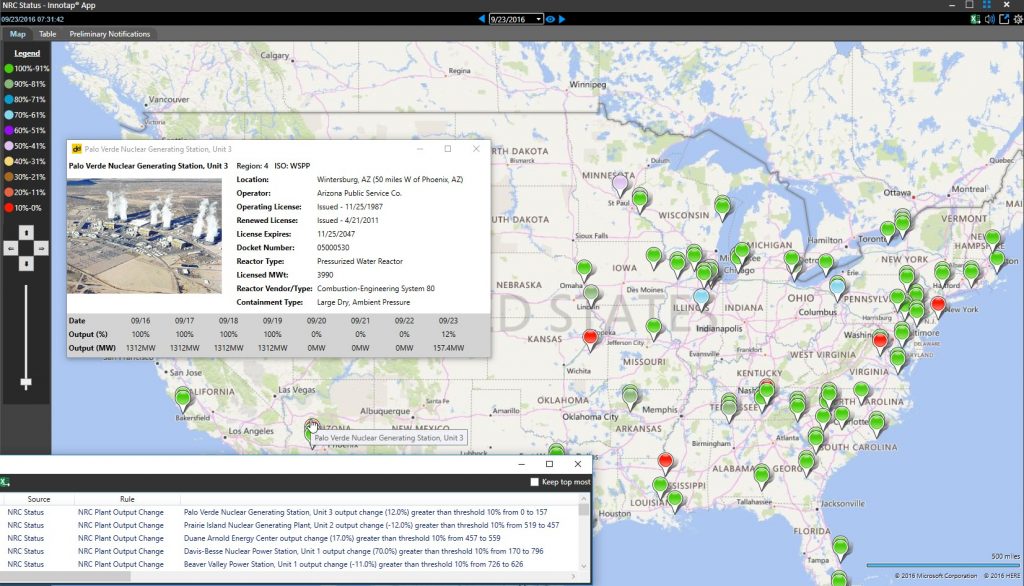
Task: Click the 100%-91% green legend swatch
Action: click(x=8, y=68)
